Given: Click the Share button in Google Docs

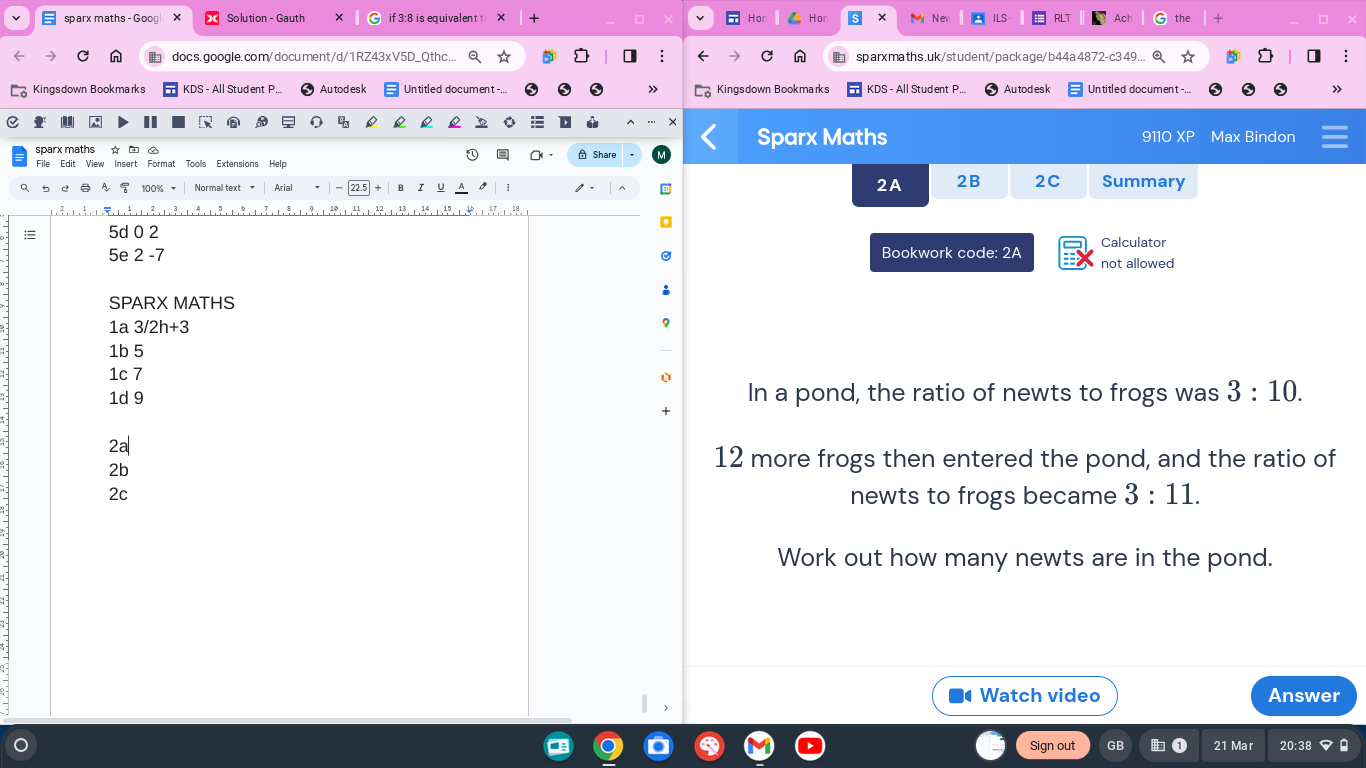Looking at the screenshot, I should click(596, 155).
